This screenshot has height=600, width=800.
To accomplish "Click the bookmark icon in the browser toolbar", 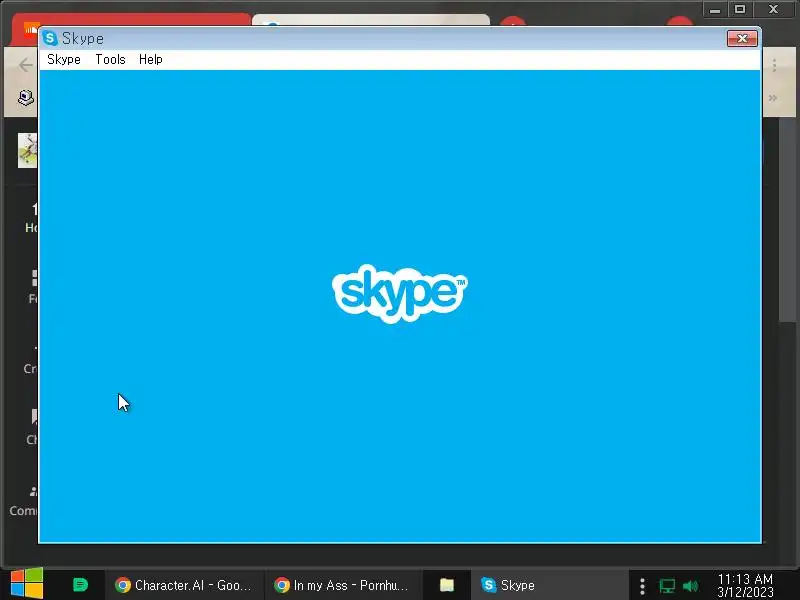I will click(26, 97).
